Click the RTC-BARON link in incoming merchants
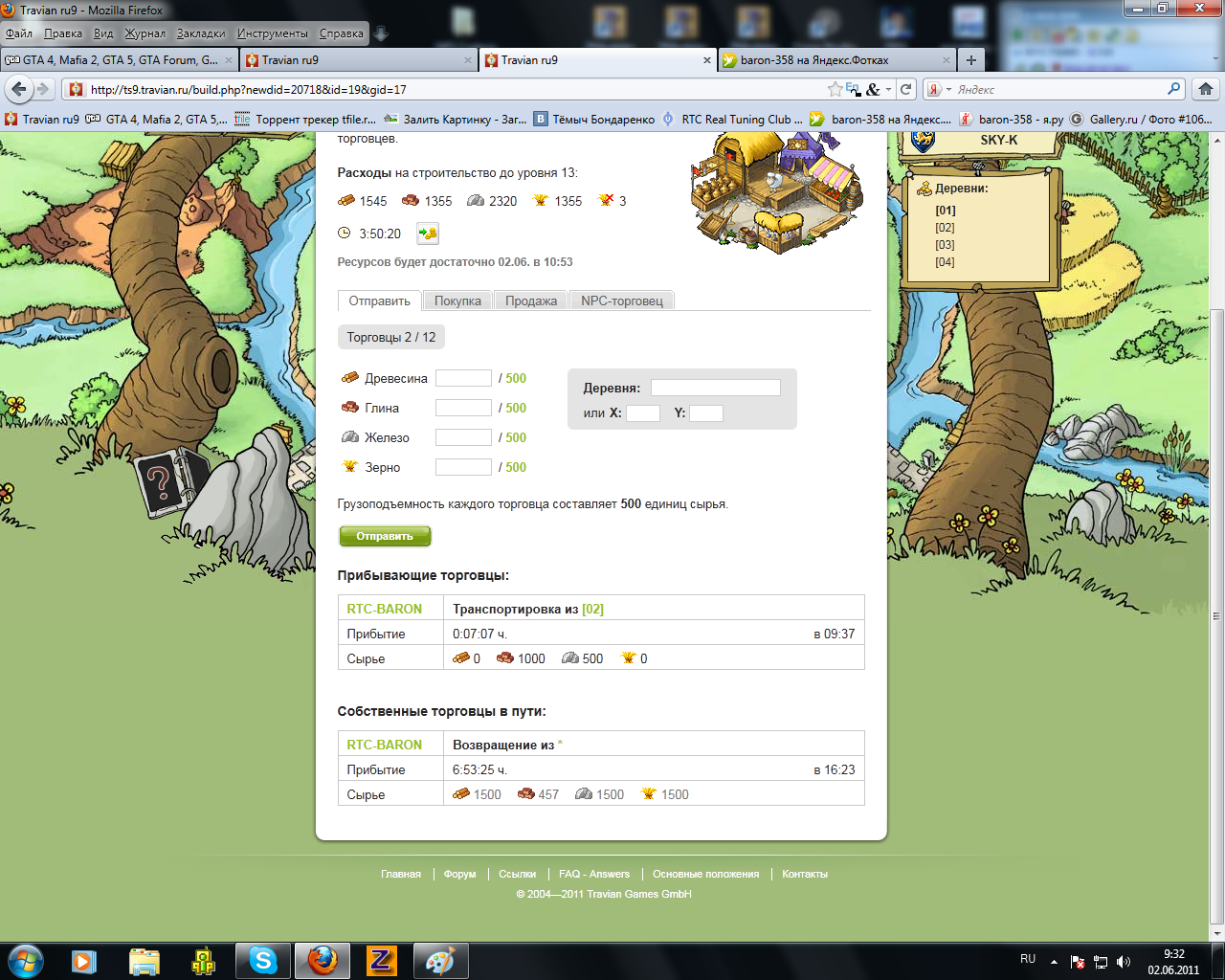Viewport: 1225px width, 980px height. (384, 609)
